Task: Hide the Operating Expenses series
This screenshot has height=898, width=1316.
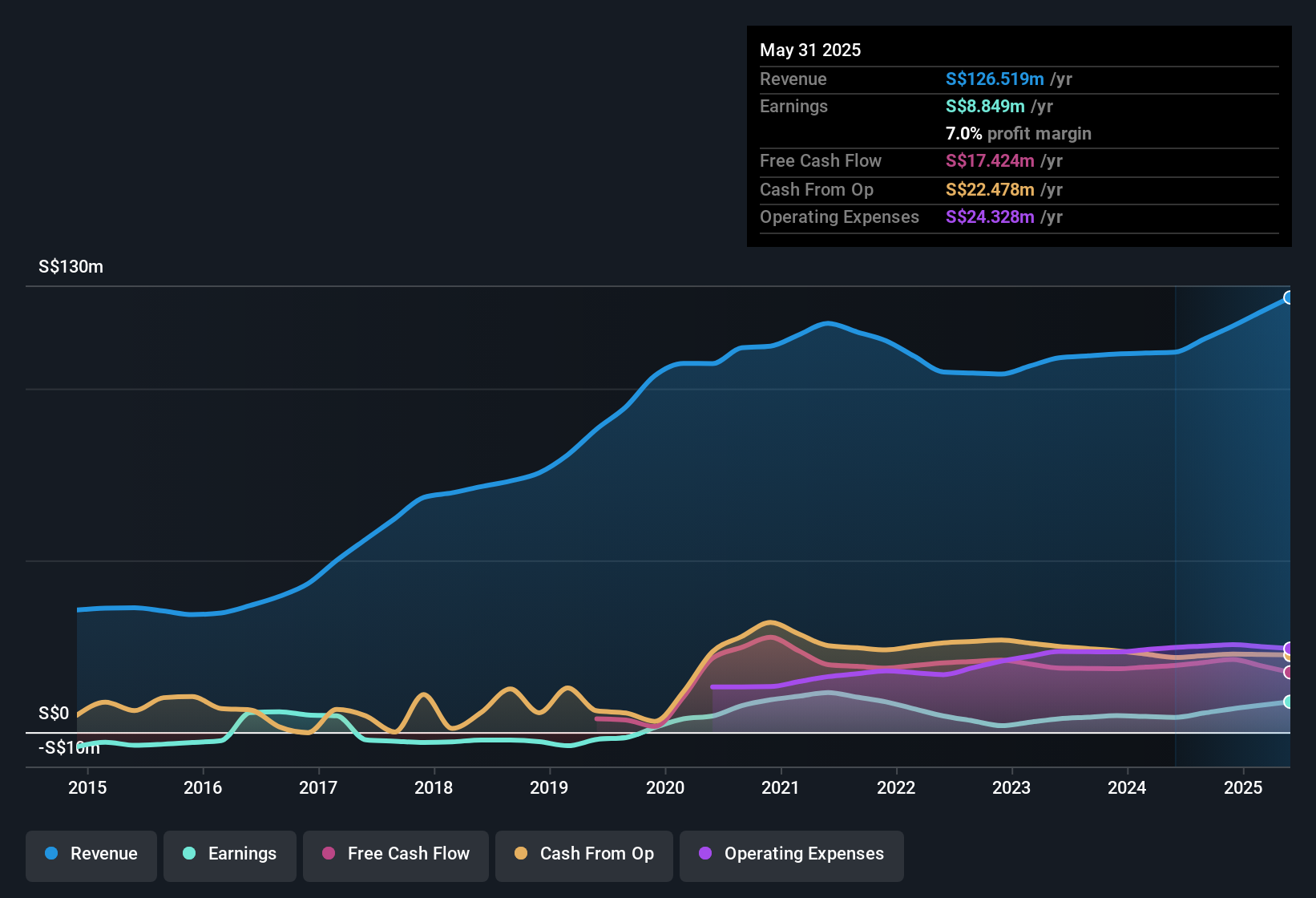Action: pos(792,854)
